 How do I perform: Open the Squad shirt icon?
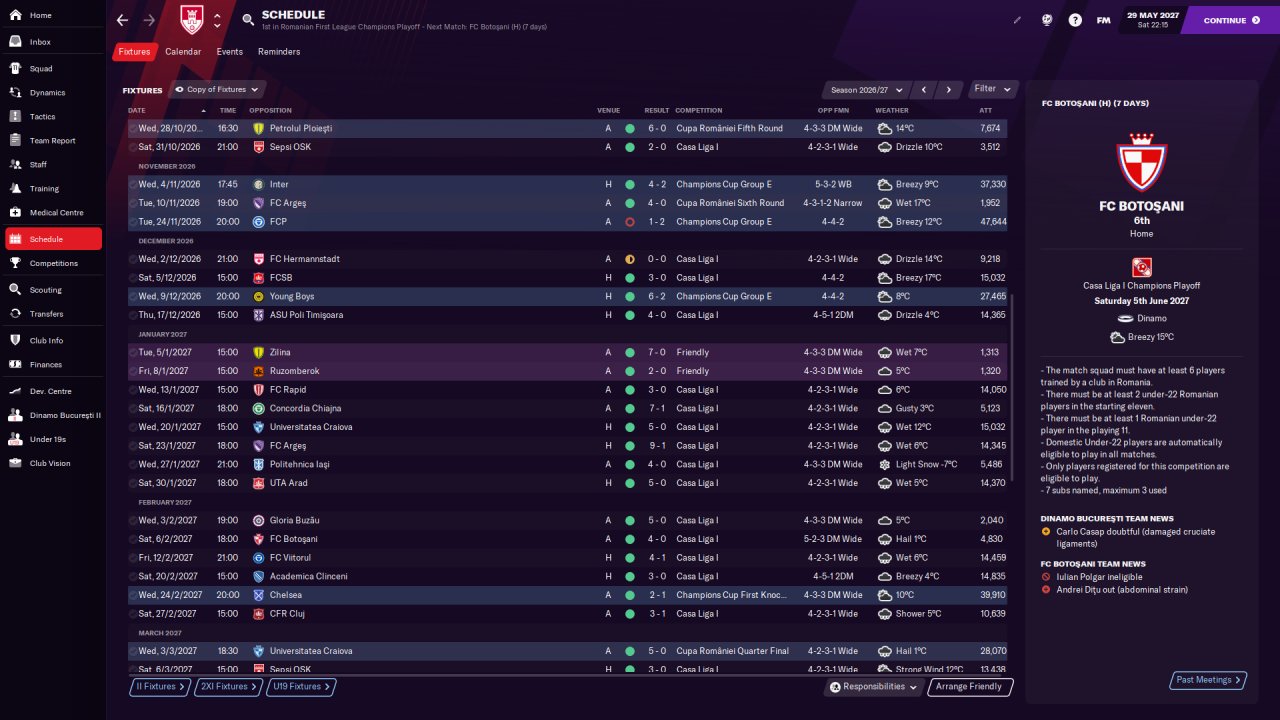click(x=16, y=69)
